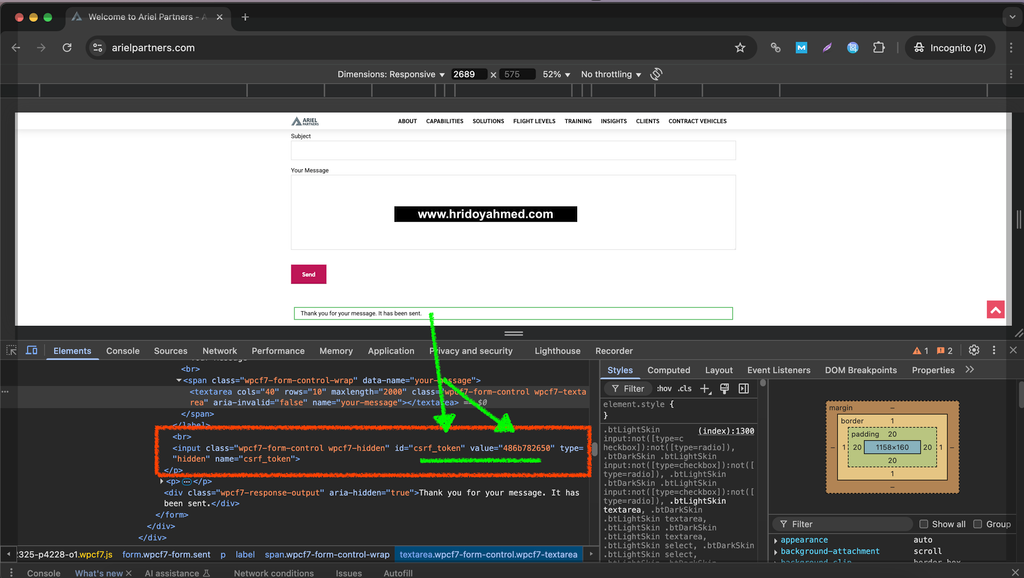Viewport: 1024px width, 578px height.
Task: Activate the inspect element picker
Action: (x=11, y=351)
